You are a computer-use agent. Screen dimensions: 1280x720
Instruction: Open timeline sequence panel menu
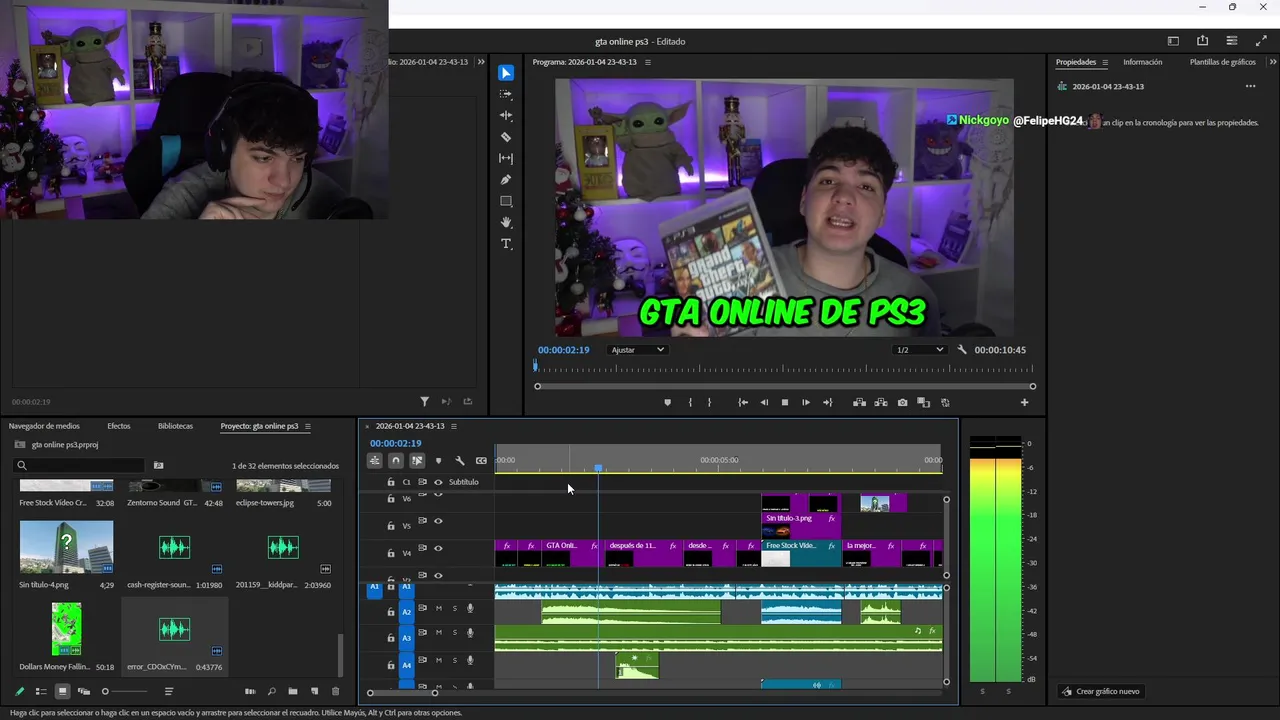pyautogui.click(x=454, y=426)
